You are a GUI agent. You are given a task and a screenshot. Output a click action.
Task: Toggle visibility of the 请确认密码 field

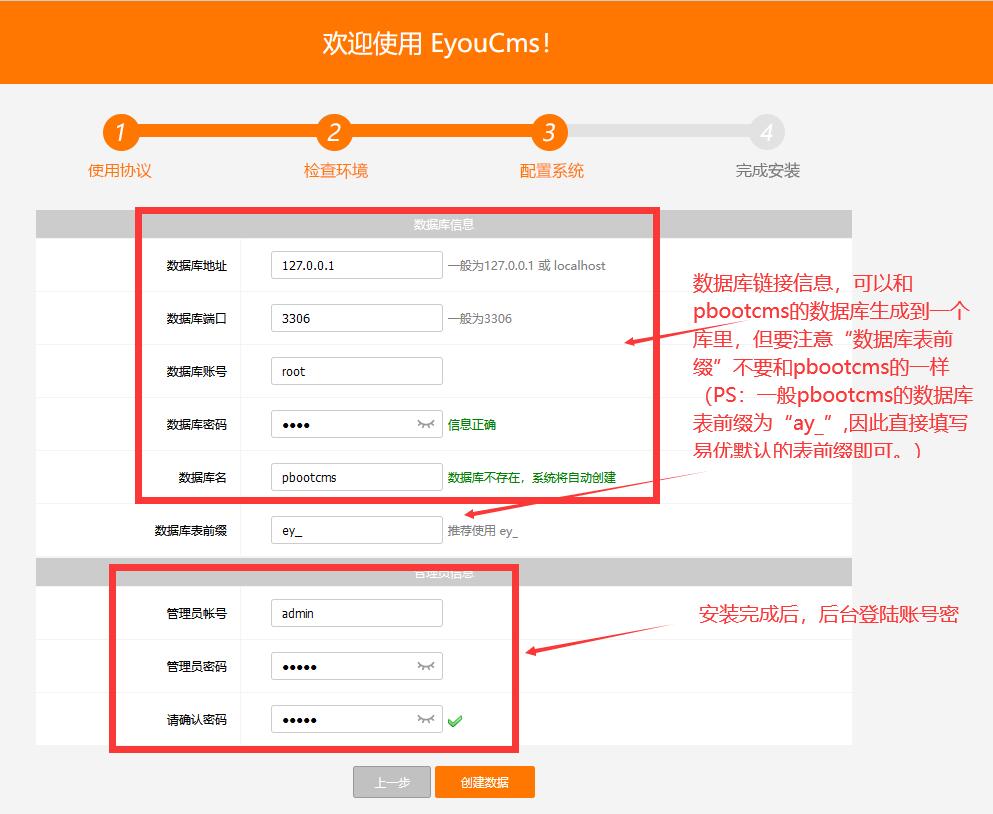click(x=426, y=719)
